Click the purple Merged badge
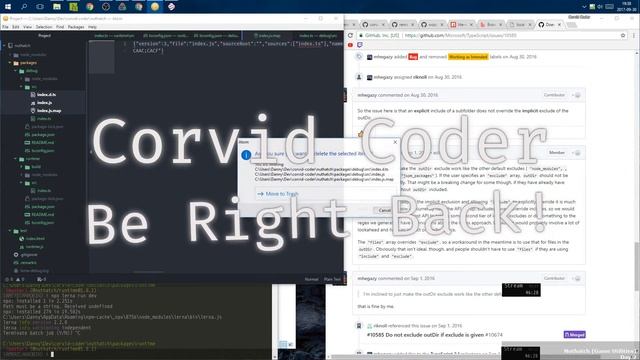 coord(575,335)
